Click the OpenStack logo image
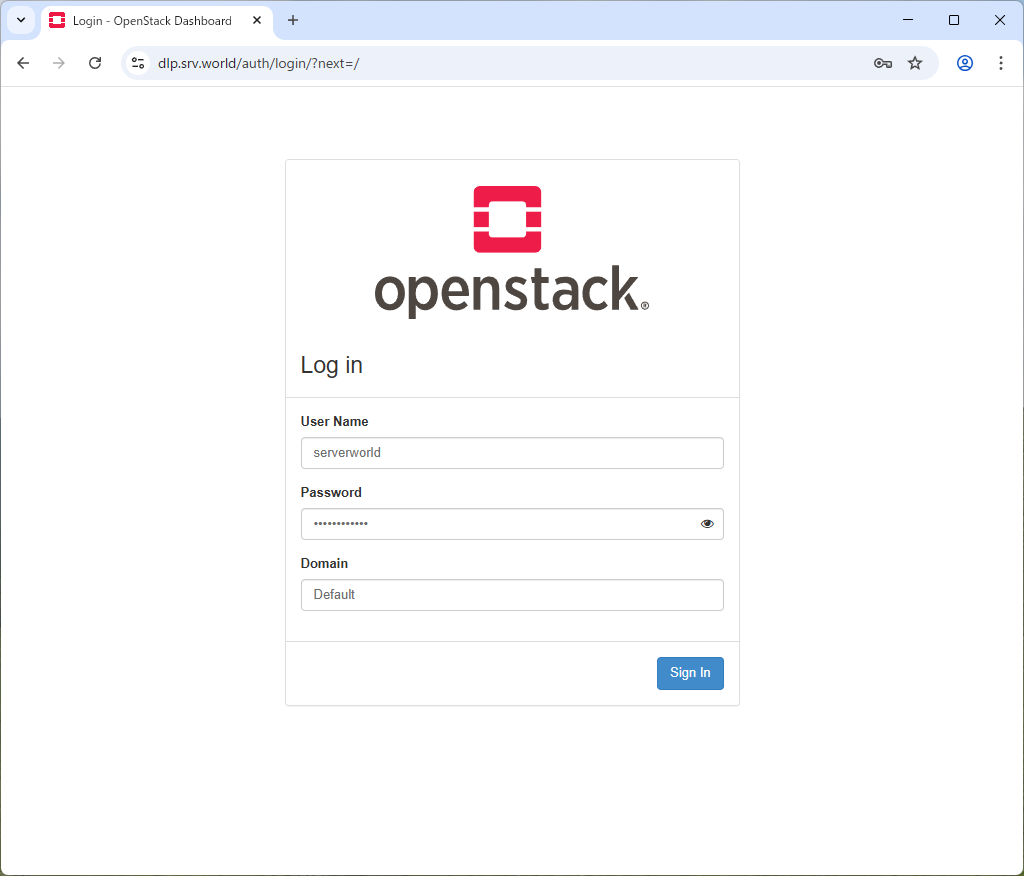 point(511,251)
